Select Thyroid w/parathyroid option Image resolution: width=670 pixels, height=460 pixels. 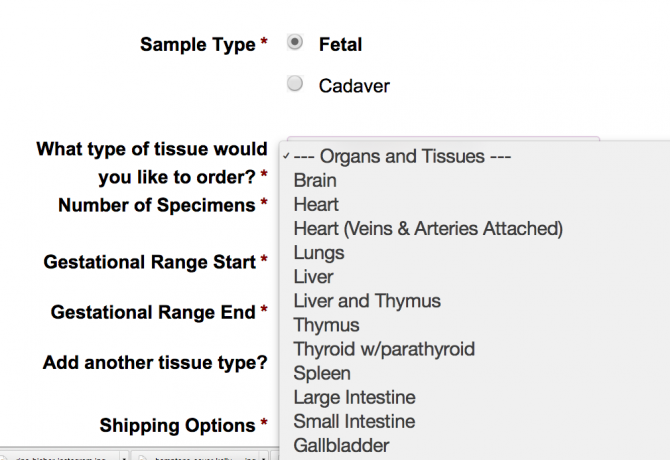tap(384, 349)
